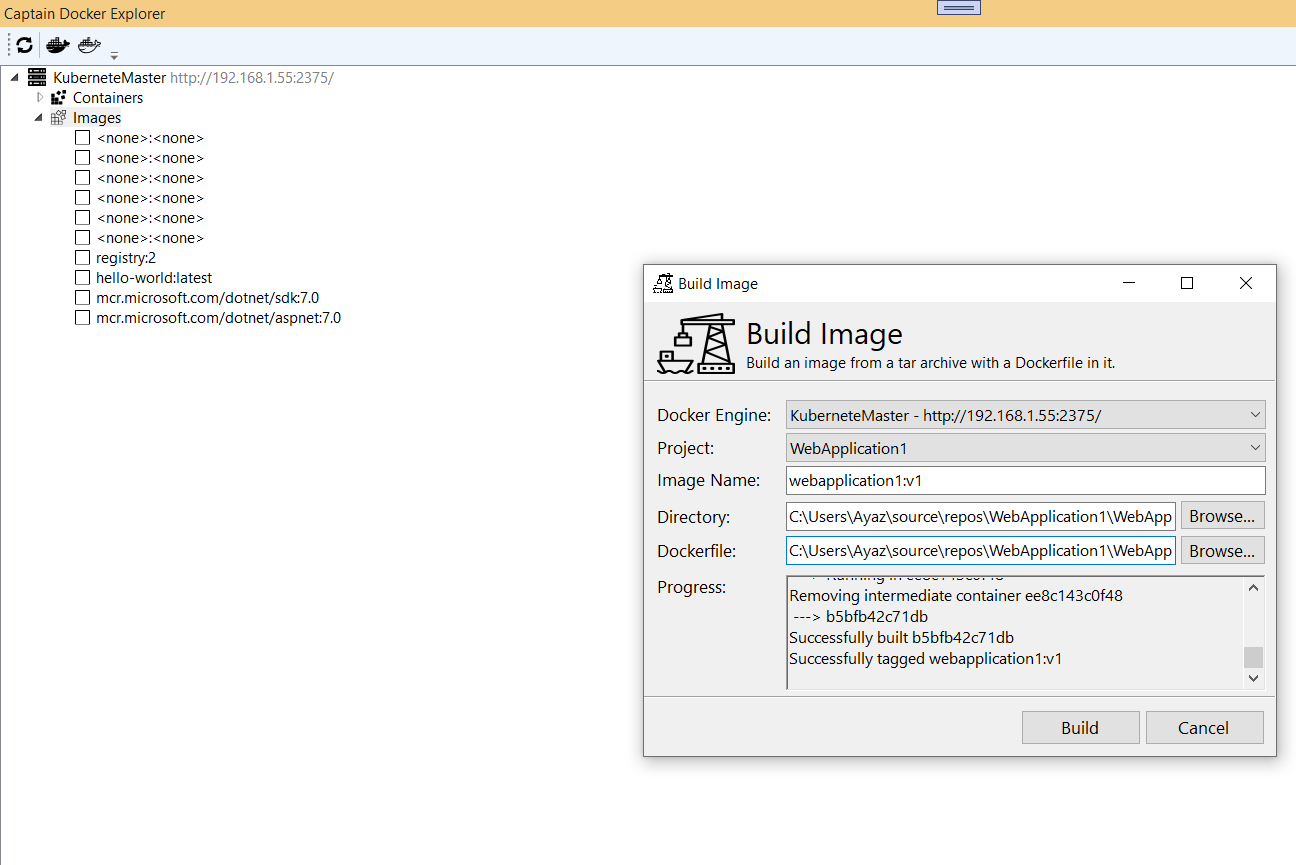Screen dimensions: 1296x865
Task: Tick the mcr.microsoft.com/dotnet/sdk:7.0 checkbox
Action: click(x=82, y=297)
